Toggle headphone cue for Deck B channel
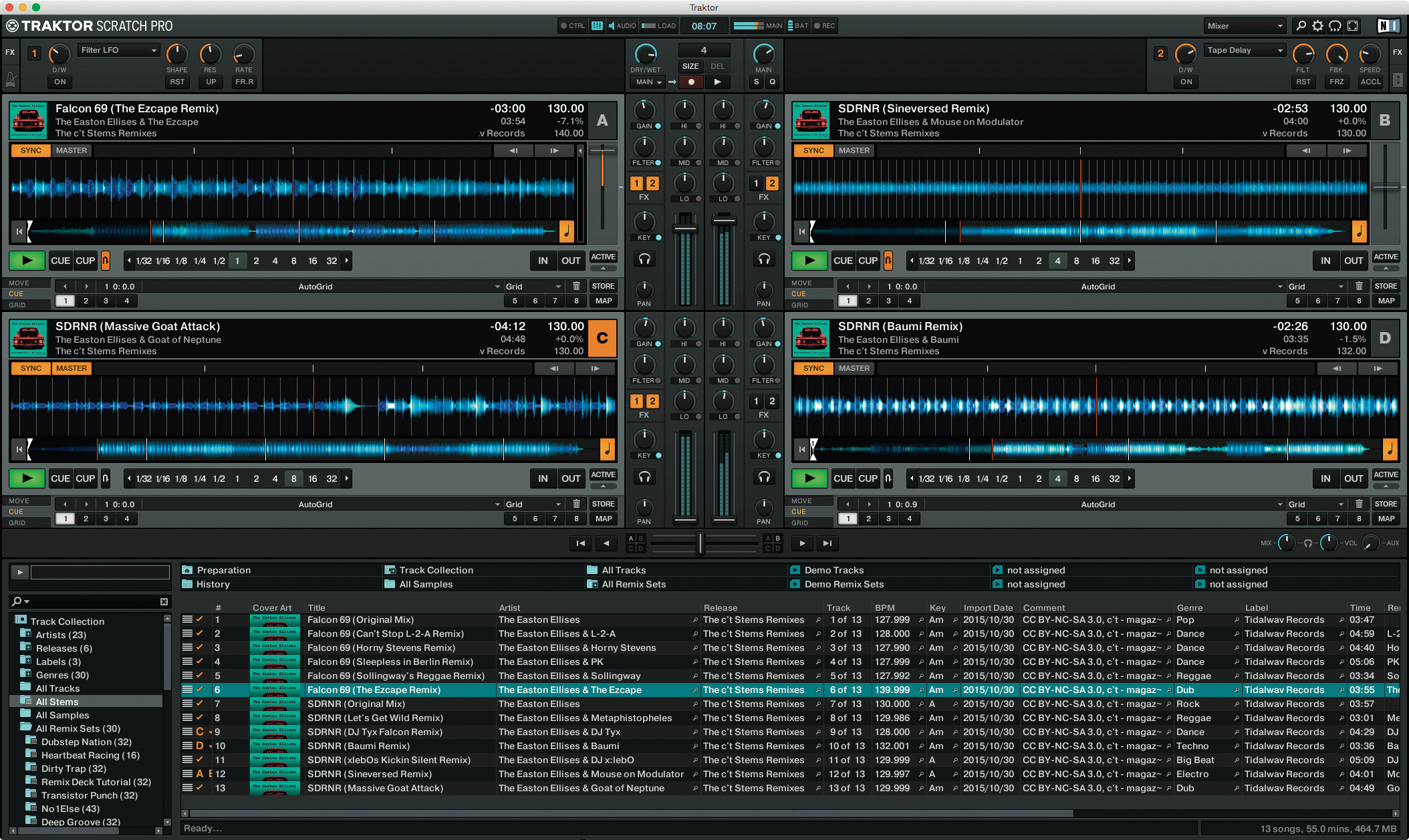This screenshot has width=1409, height=840. 764,259
